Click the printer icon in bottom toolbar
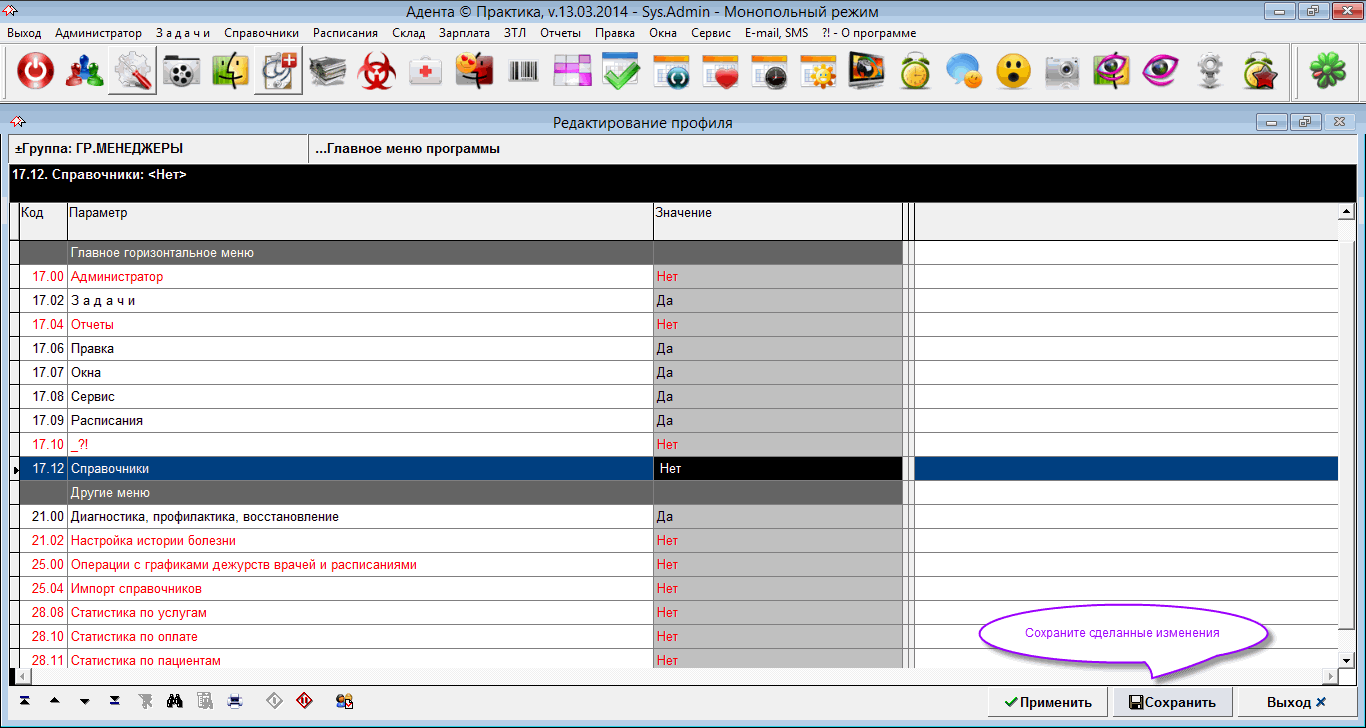The height and width of the screenshot is (728, 1366). (x=234, y=701)
